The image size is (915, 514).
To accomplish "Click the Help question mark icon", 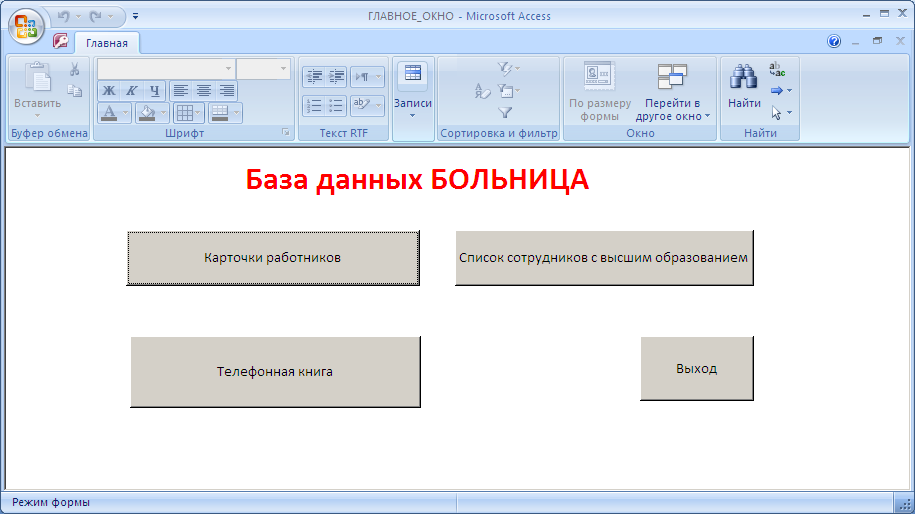I will click(x=834, y=41).
